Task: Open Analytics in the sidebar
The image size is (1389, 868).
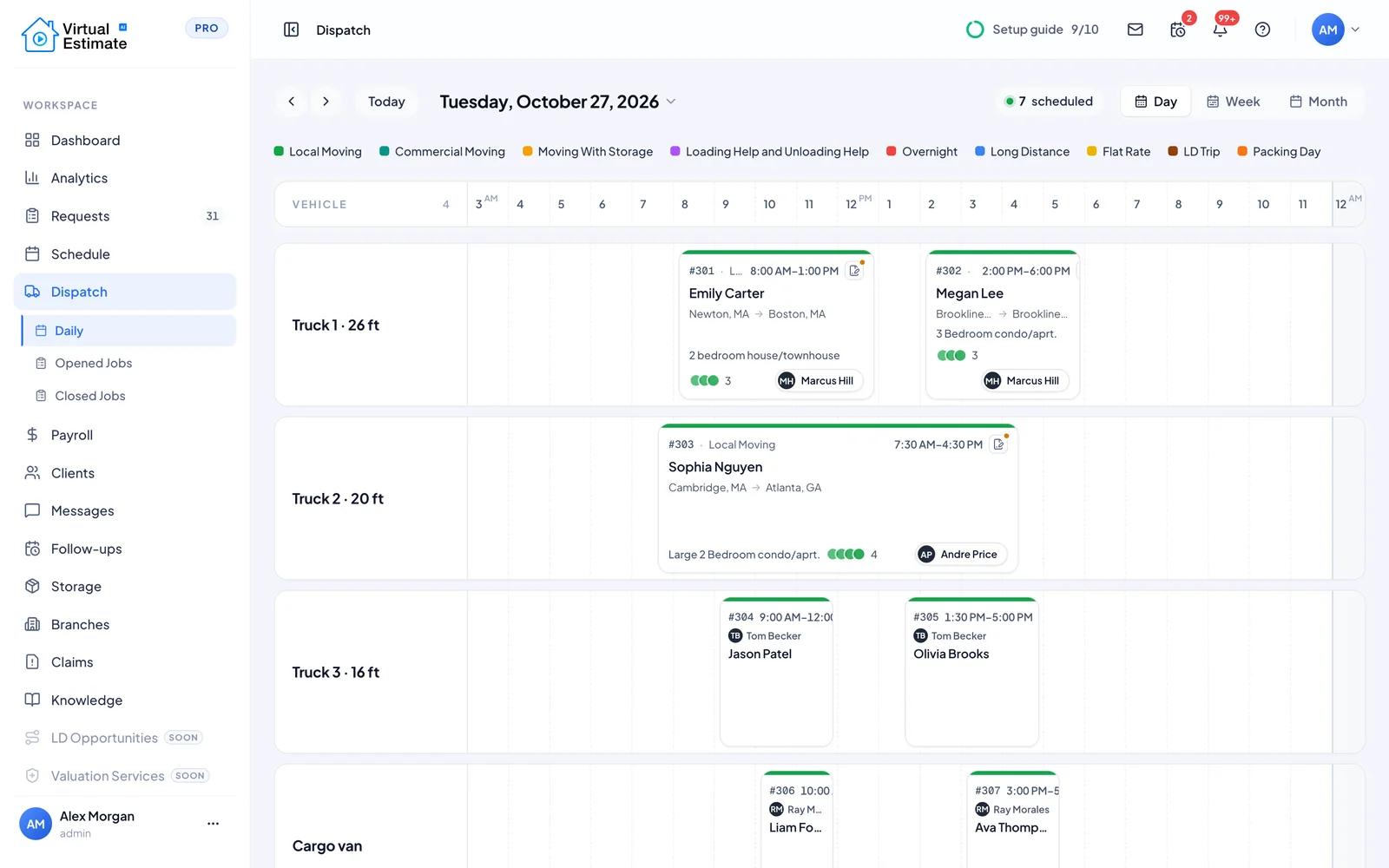Action: tap(125, 178)
